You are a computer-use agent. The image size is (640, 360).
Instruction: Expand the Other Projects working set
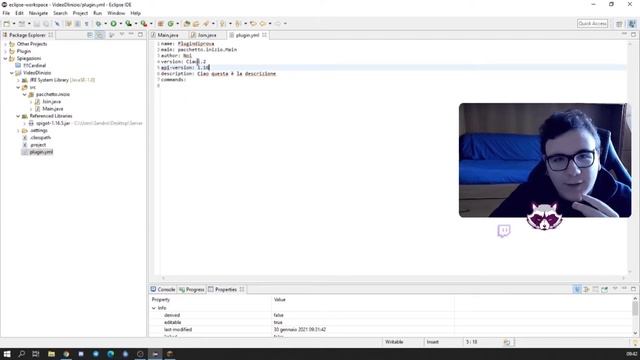pos(5,44)
